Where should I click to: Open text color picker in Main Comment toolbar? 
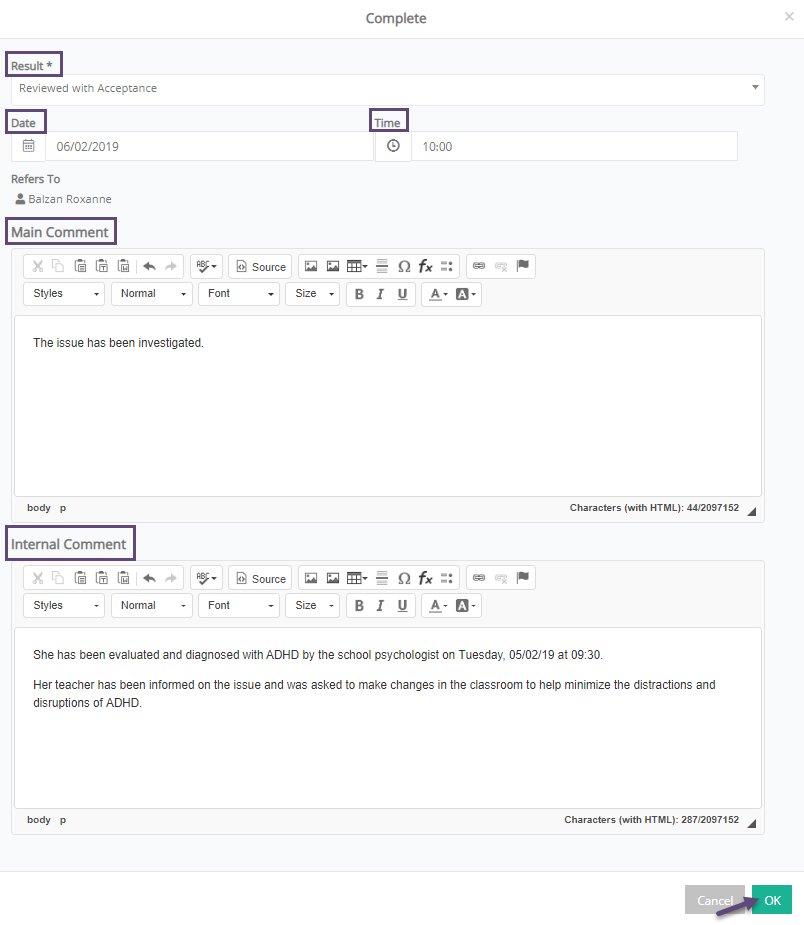pos(438,294)
